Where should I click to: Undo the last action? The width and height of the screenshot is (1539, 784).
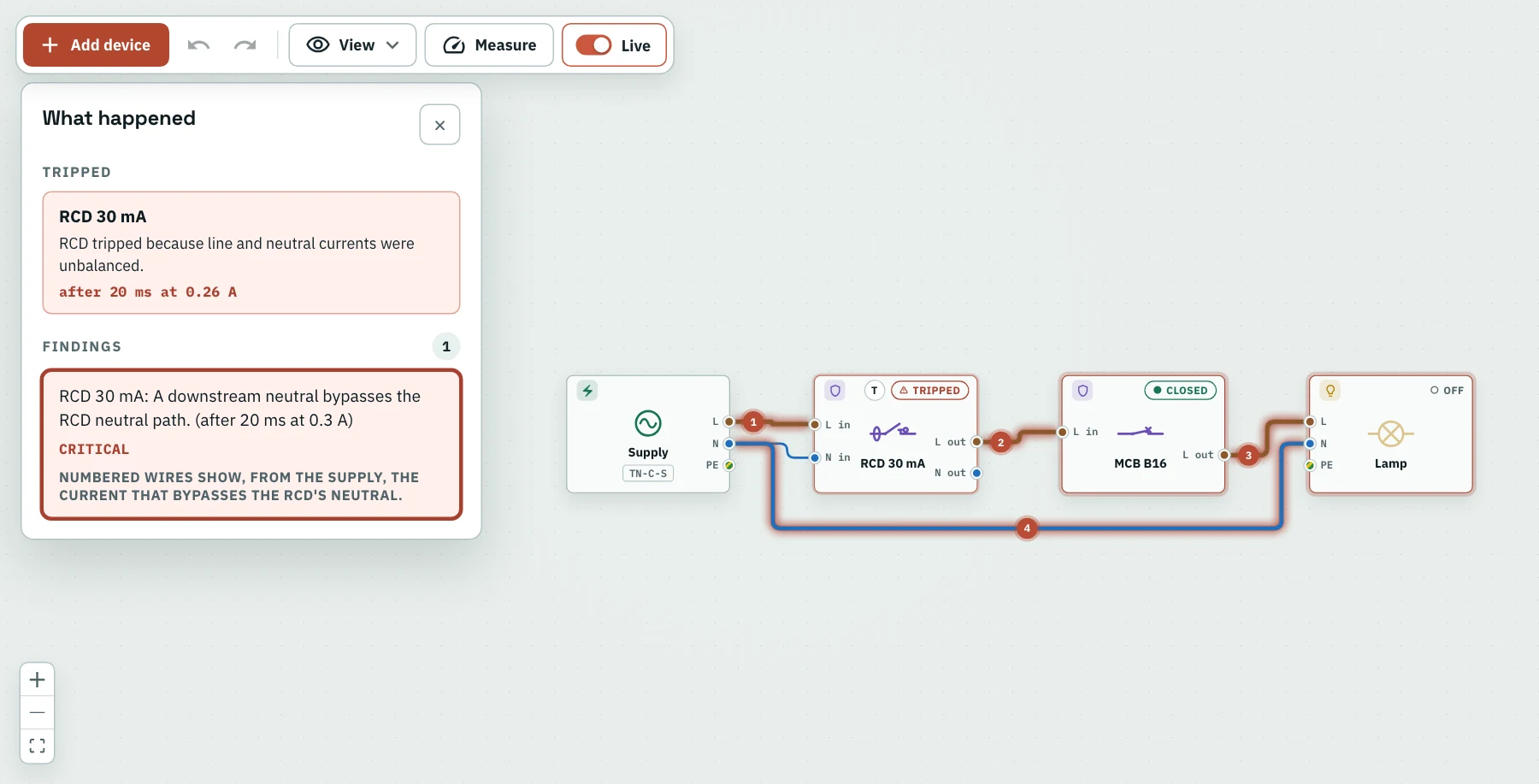click(198, 45)
